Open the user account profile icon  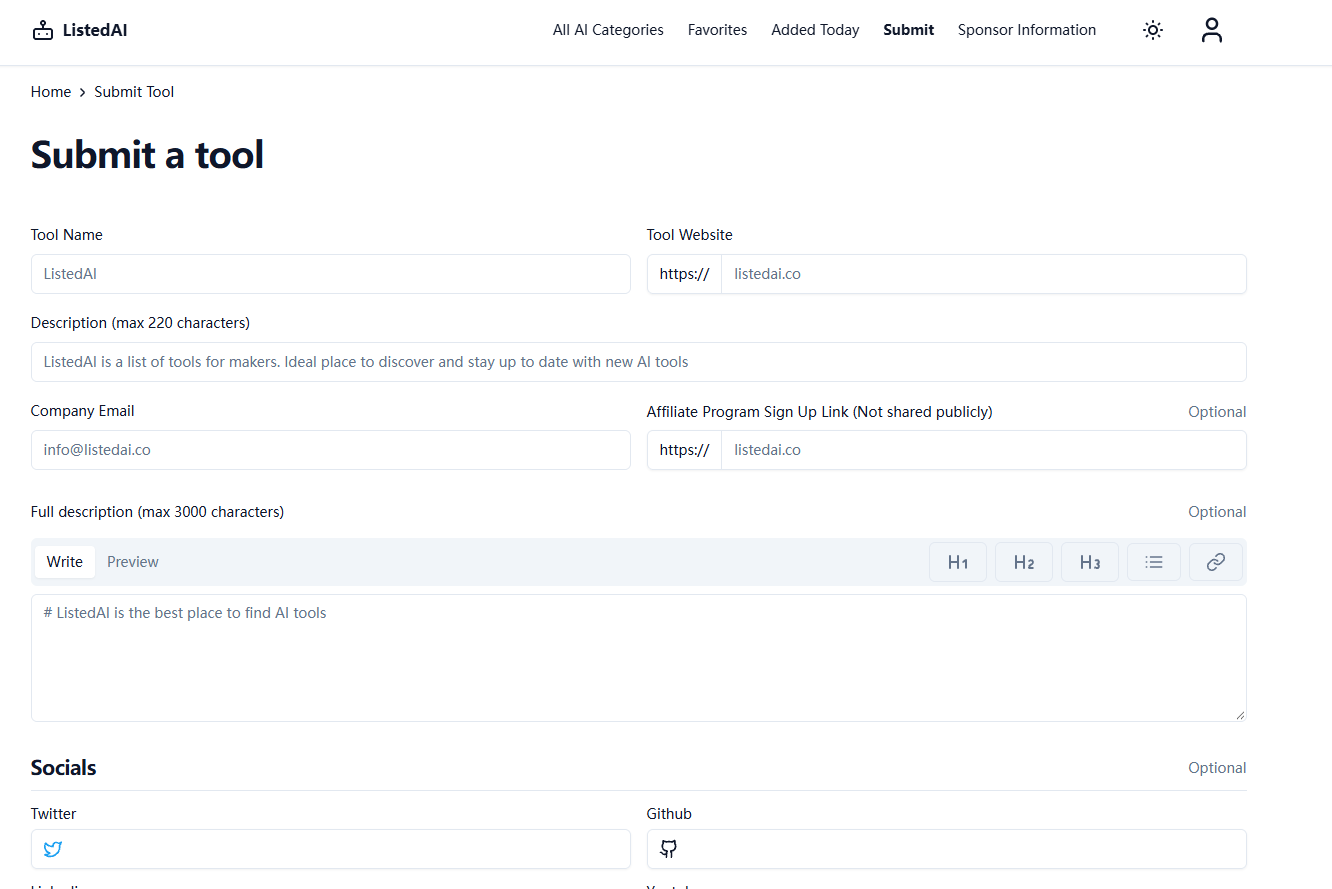pyautogui.click(x=1212, y=30)
